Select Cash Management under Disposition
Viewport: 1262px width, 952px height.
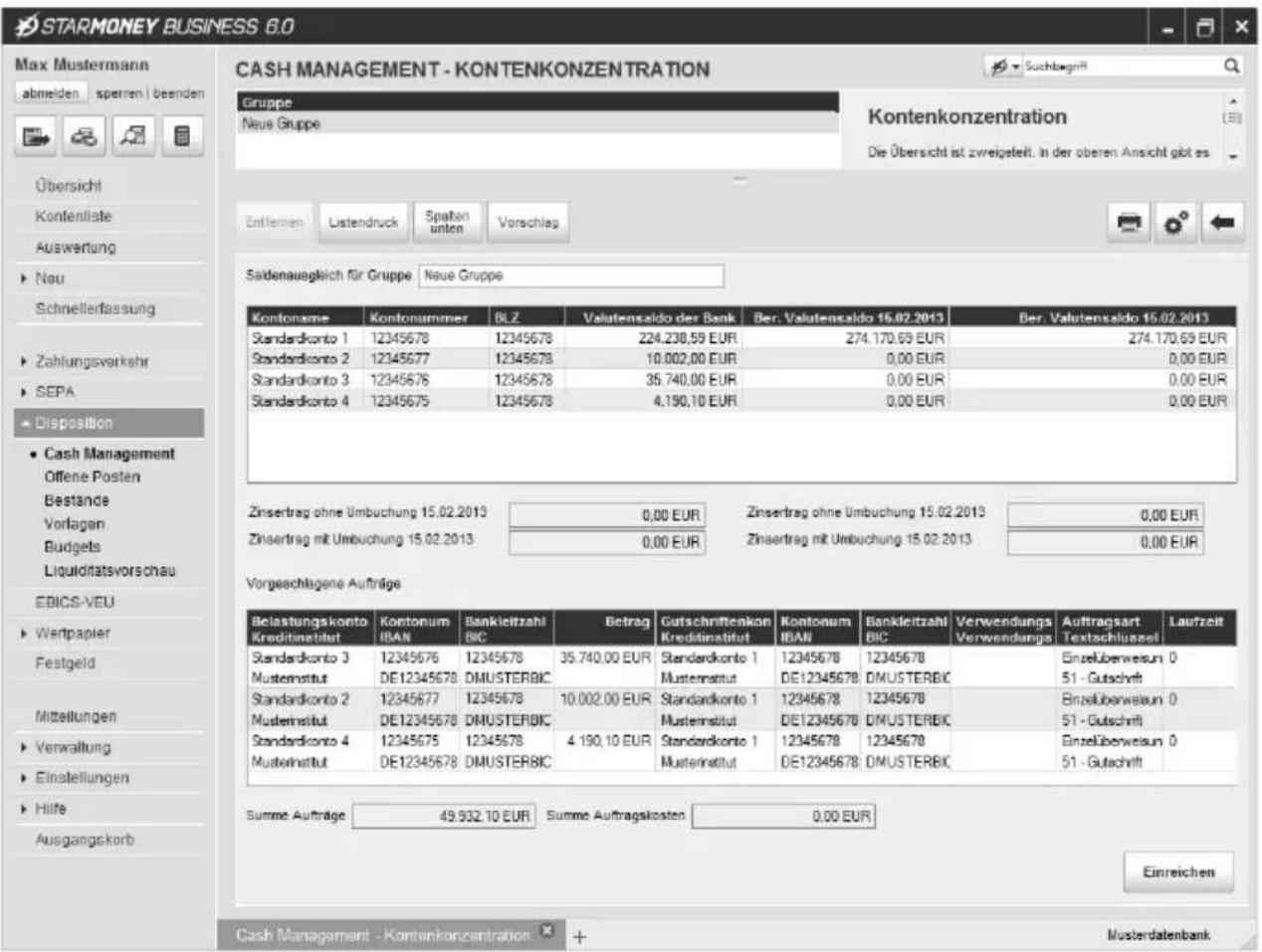coord(108,454)
